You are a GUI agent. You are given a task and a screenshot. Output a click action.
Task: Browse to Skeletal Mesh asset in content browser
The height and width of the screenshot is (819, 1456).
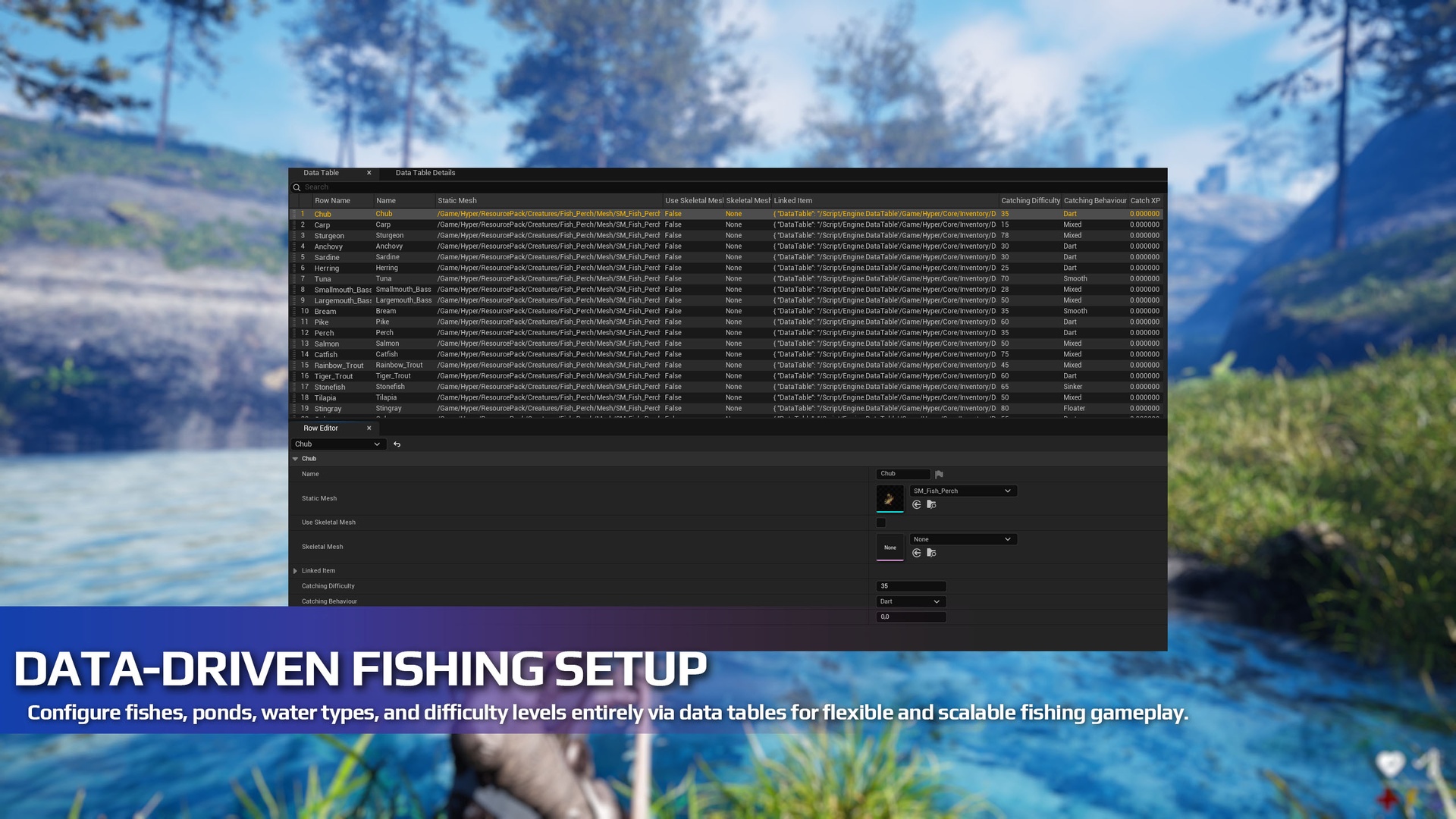tap(931, 553)
